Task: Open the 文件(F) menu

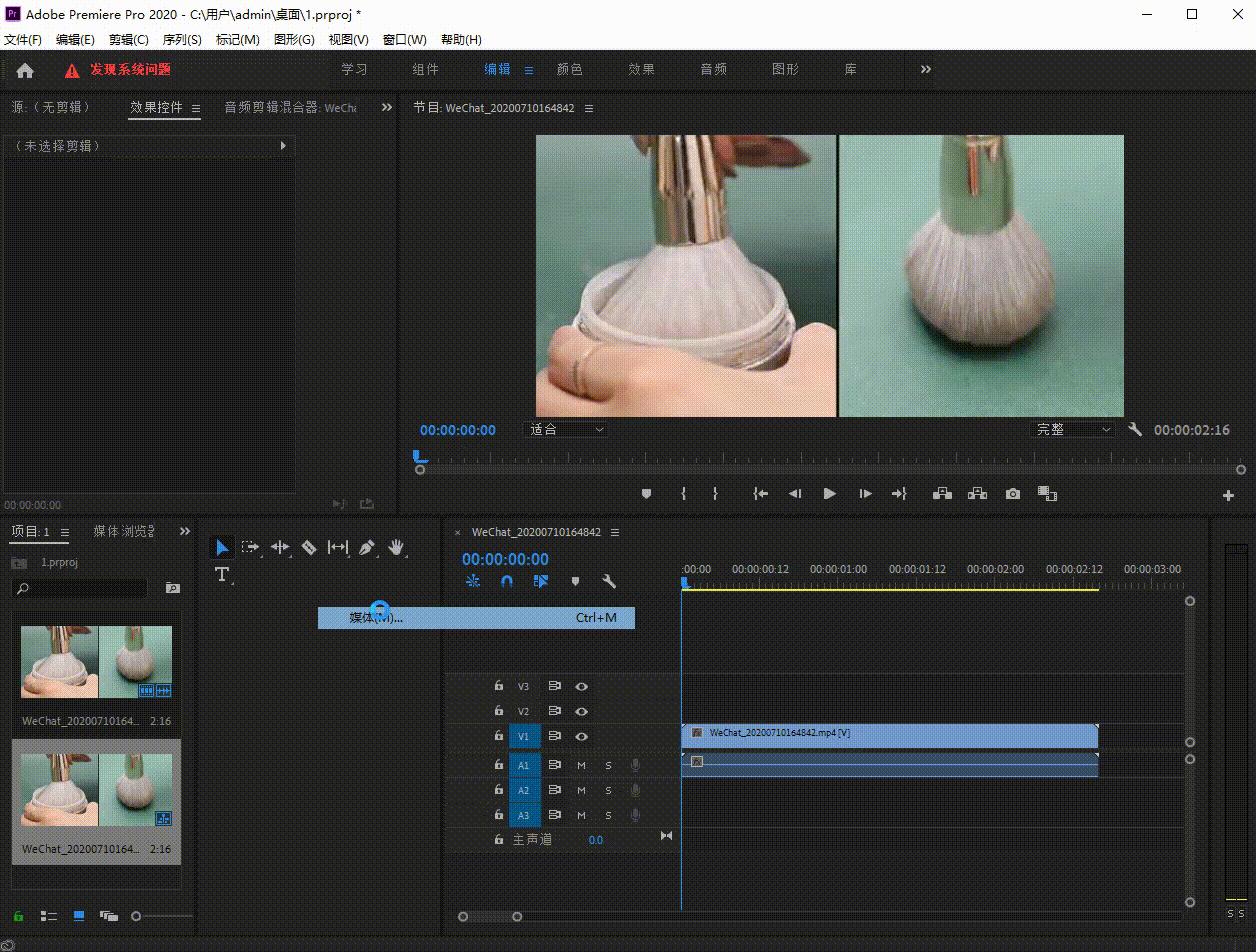Action: click(23, 39)
